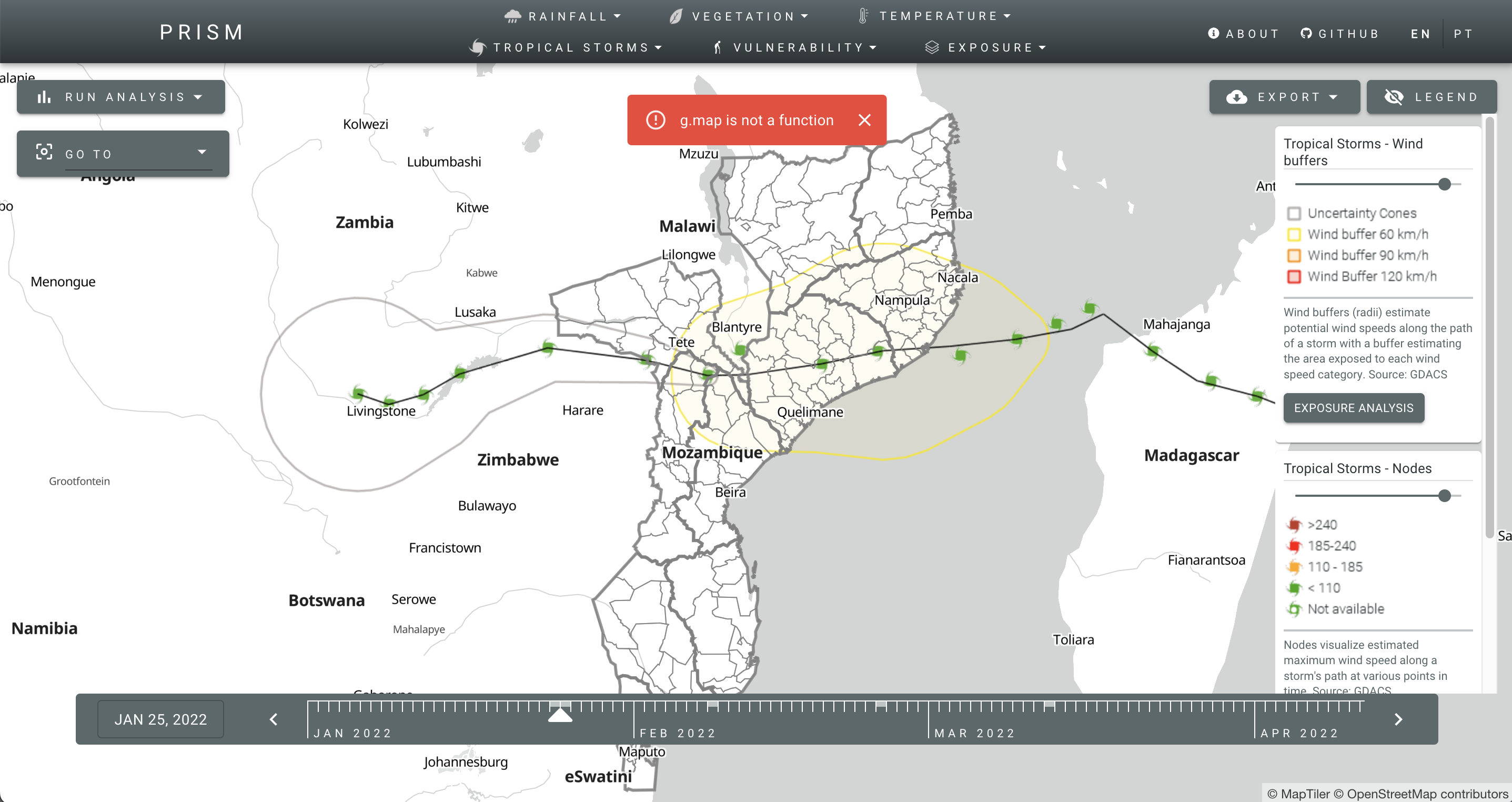Image resolution: width=1512 pixels, height=802 pixels.
Task: Click the Rainfall cloud icon
Action: pyautogui.click(x=512, y=16)
